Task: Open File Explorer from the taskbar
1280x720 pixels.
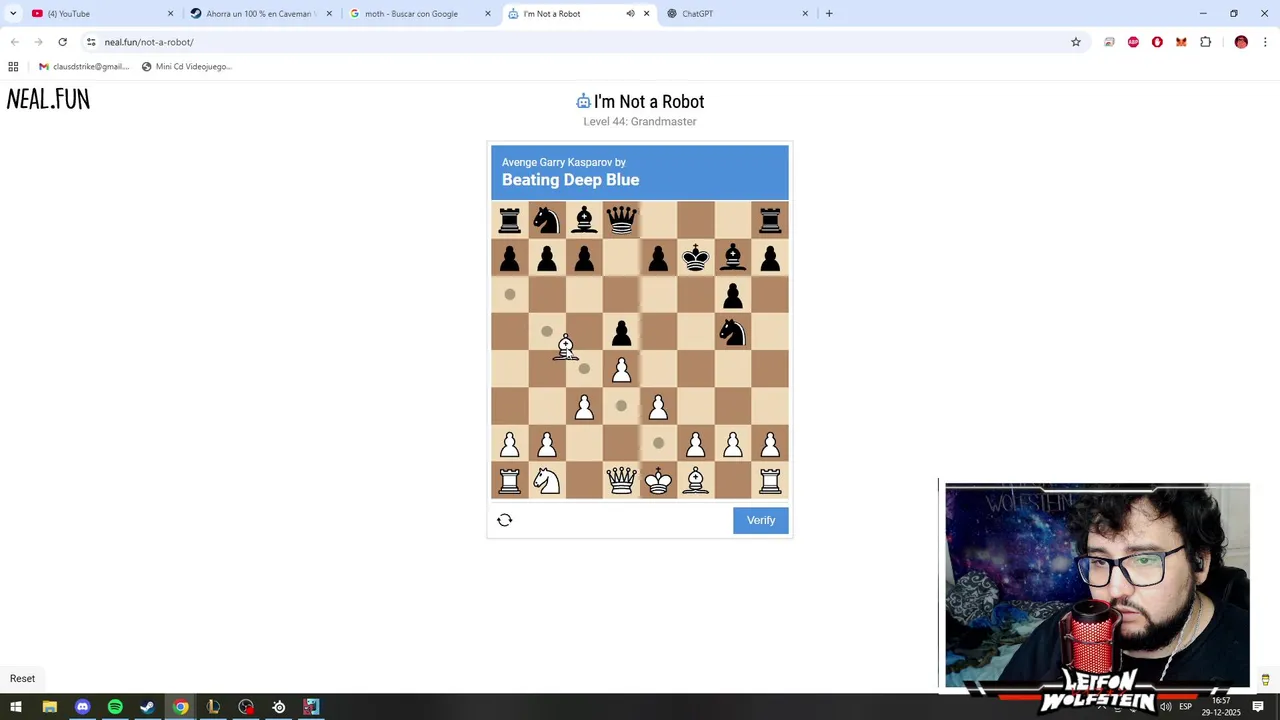Action: tap(49, 707)
